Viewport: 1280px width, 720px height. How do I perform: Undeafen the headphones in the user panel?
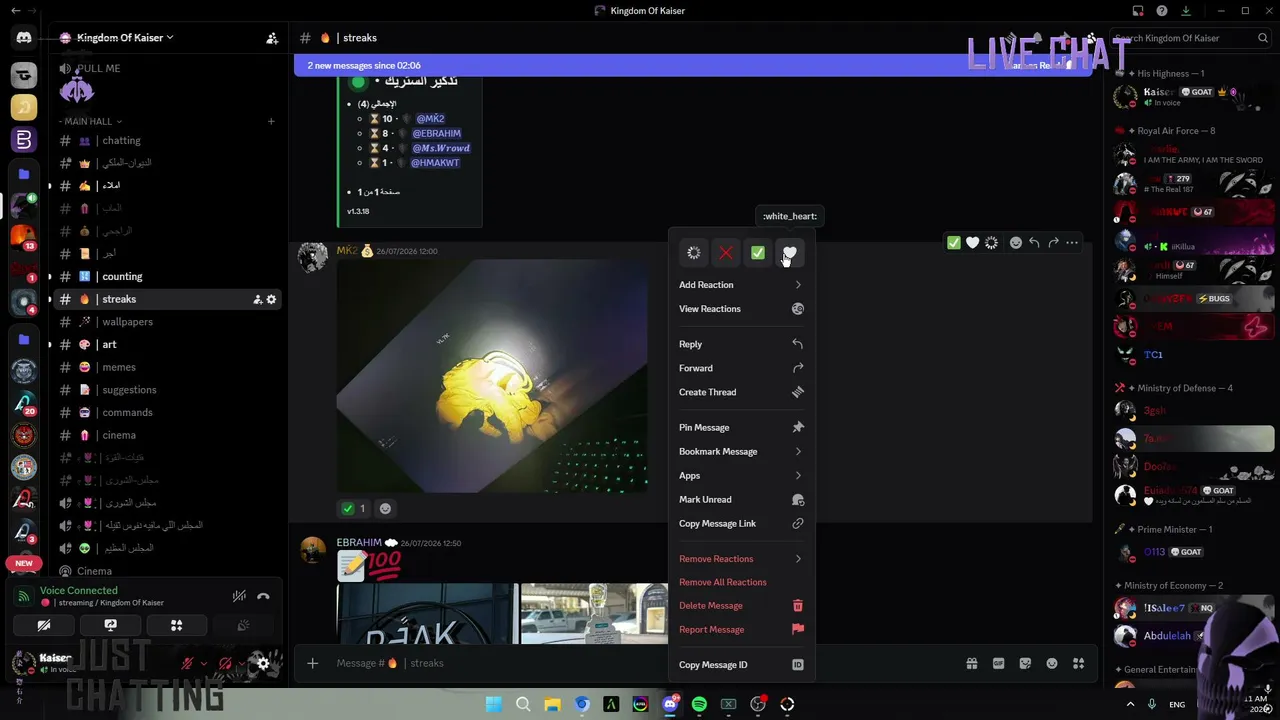pos(225,663)
